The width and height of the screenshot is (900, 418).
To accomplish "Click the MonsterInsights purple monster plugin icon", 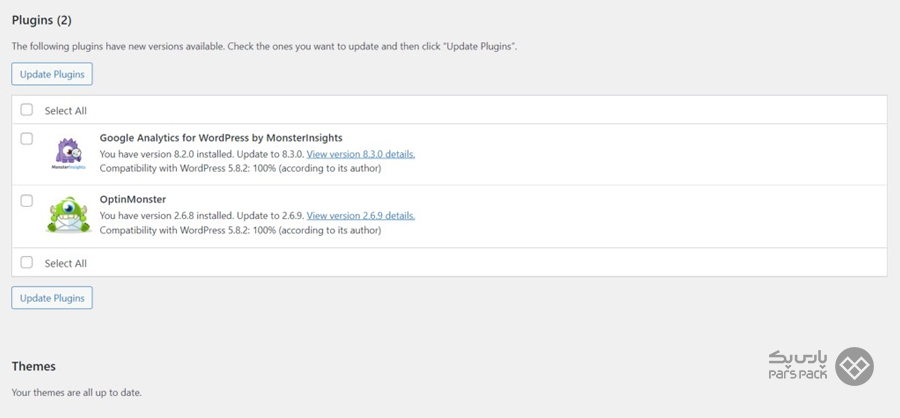I will coord(69,153).
